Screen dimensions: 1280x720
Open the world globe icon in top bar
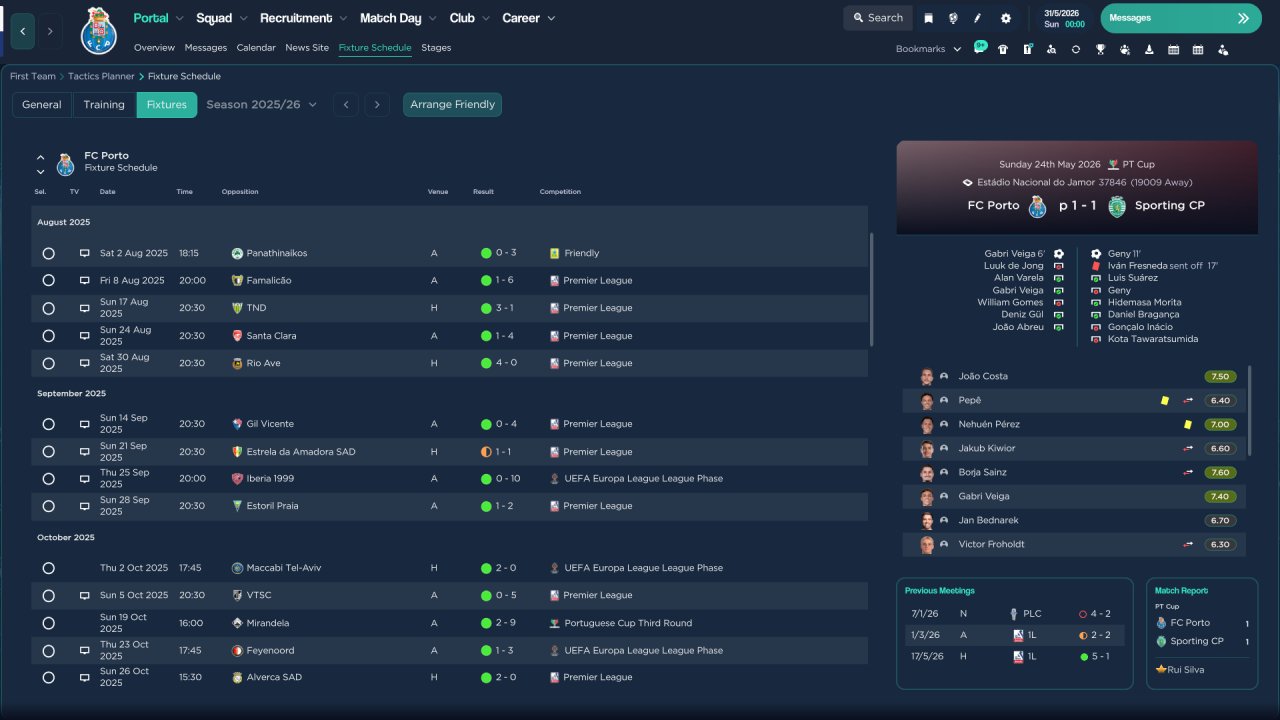click(x=953, y=18)
